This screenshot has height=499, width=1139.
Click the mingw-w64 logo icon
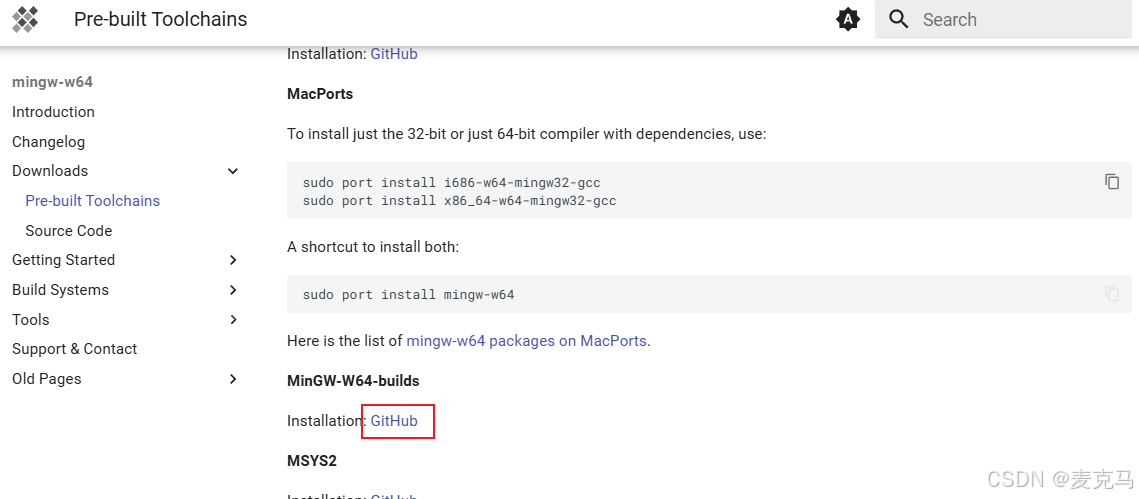click(25, 20)
